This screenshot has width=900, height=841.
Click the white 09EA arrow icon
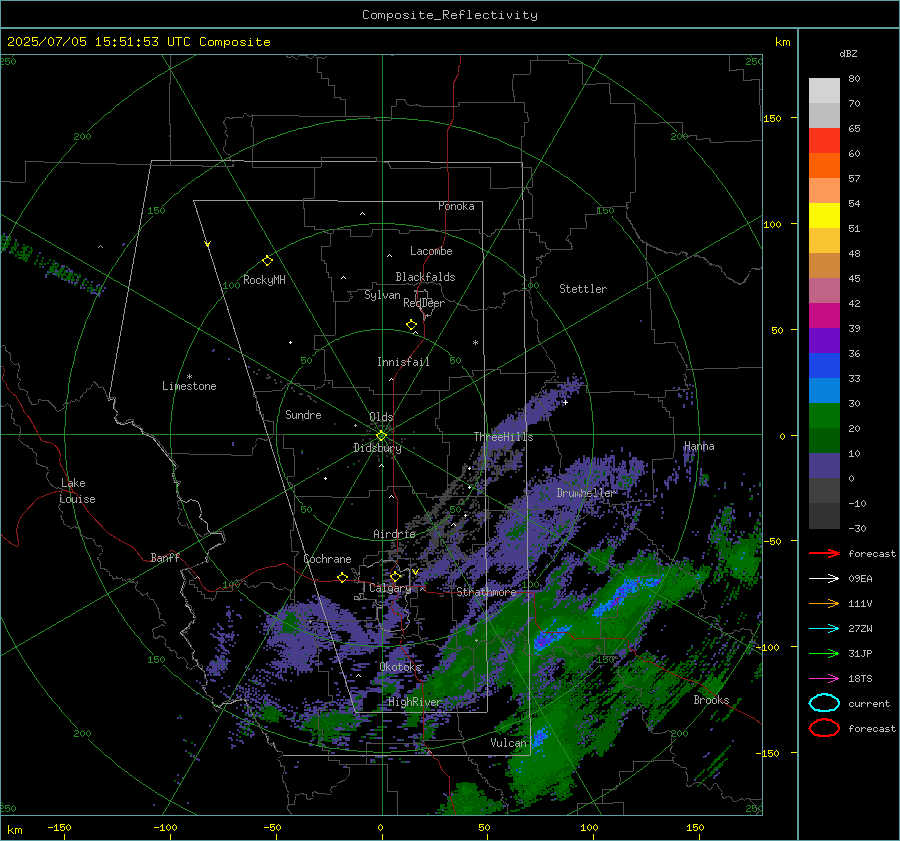[x=824, y=579]
